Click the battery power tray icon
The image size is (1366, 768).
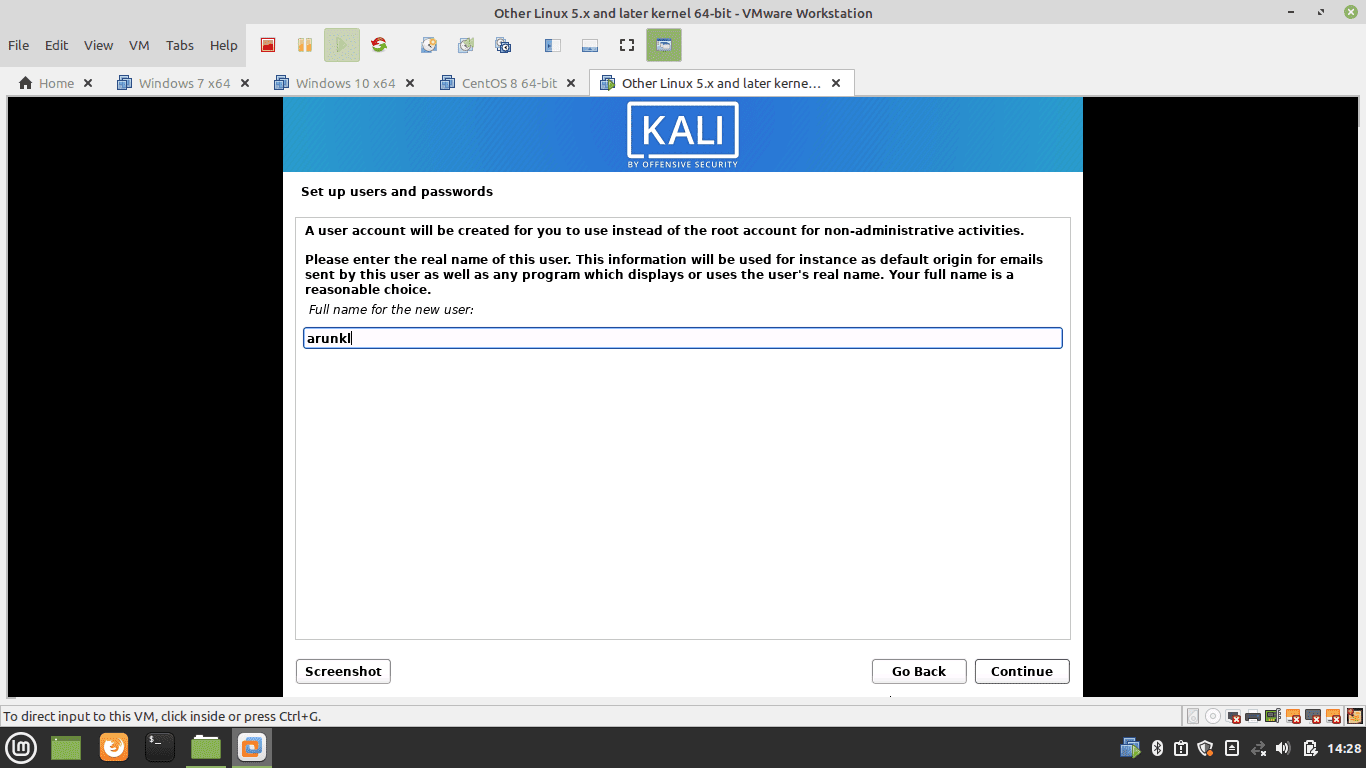pyautogui.click(x=1310, y=747)
